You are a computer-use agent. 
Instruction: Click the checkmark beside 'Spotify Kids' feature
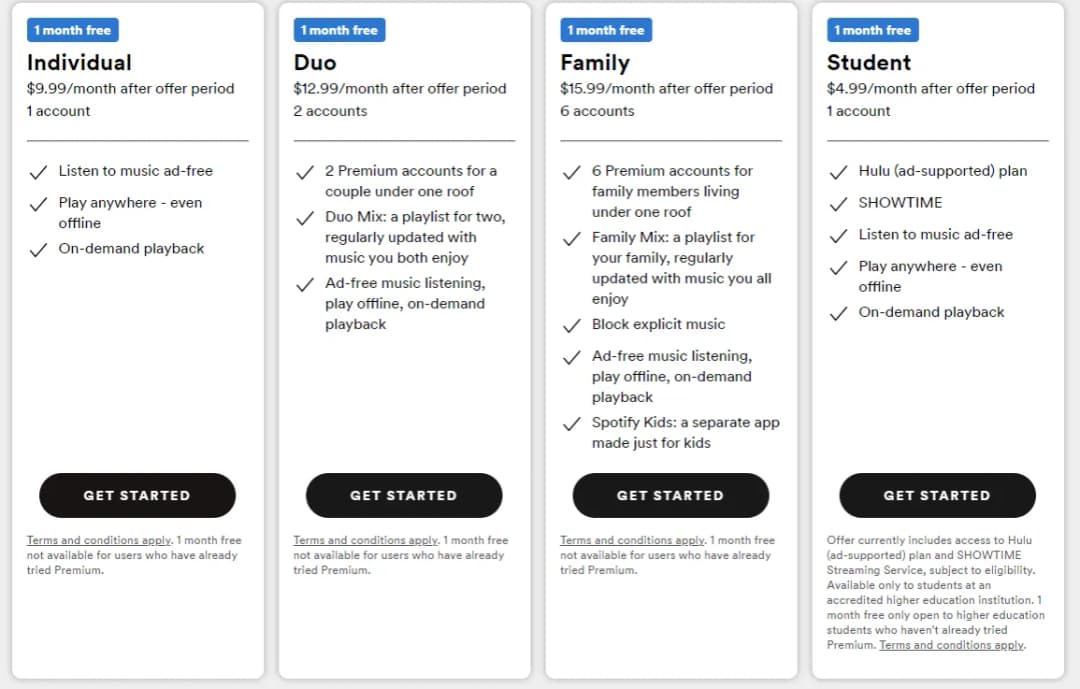(x=572, y=422)
